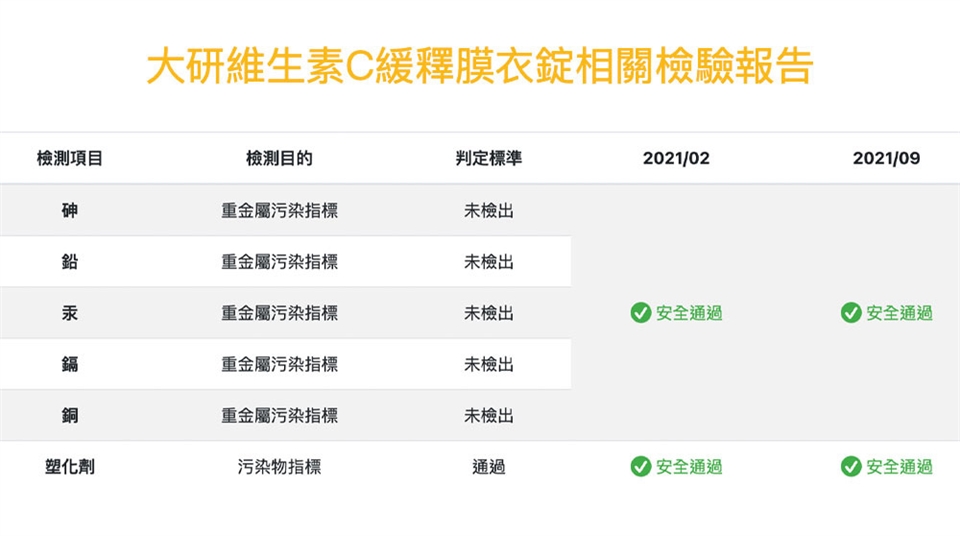Click the 安全通過 text under 2021/02 for heavy metals
960x536 pixels.
pyautogui.click(x=689, y=313)
